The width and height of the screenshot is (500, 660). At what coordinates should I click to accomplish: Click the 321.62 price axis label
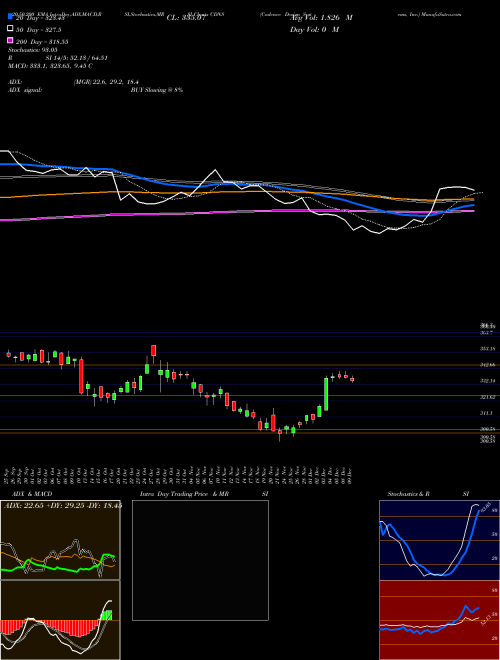(x=489, y=397)
